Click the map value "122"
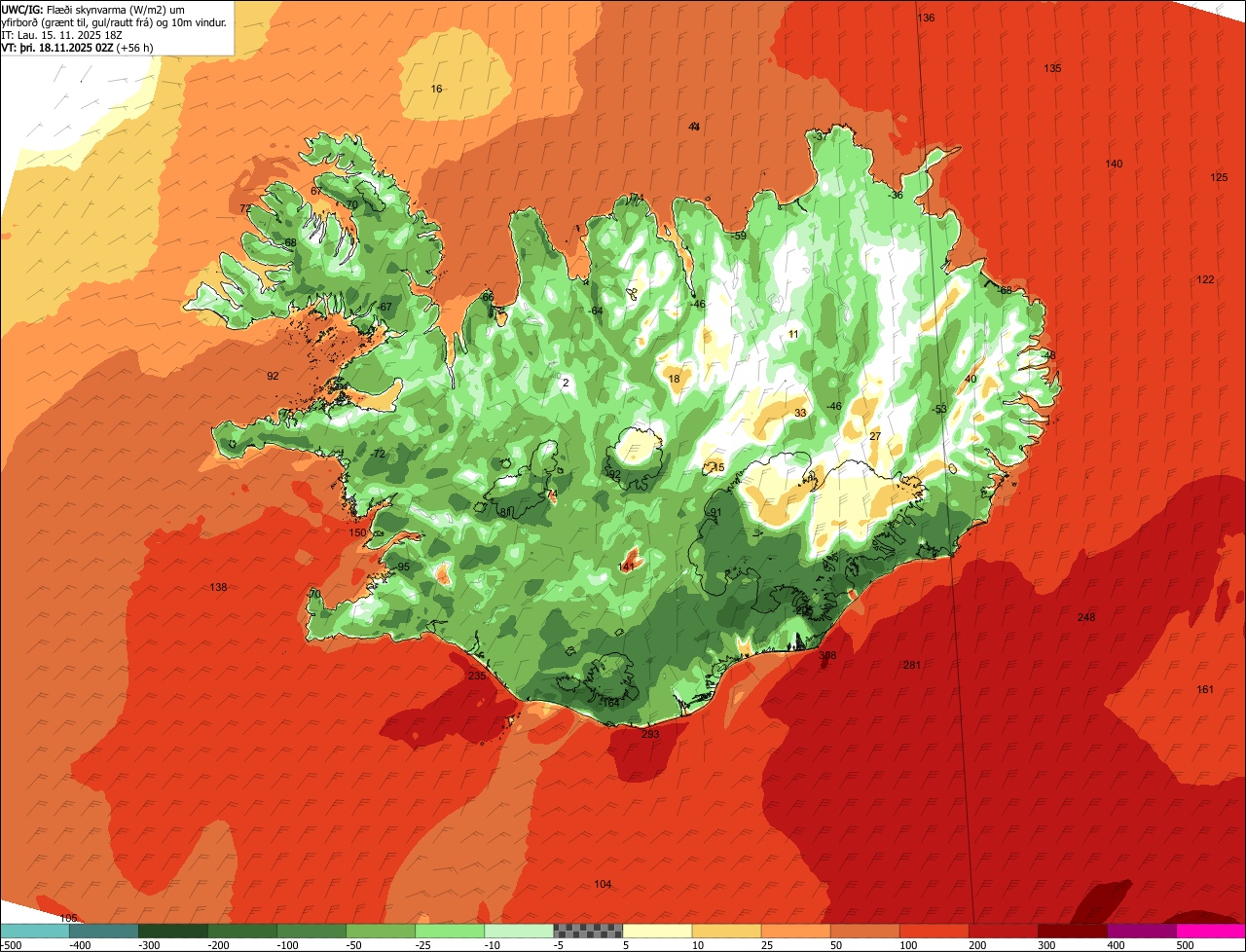1246x952 pixels. 1205,279
